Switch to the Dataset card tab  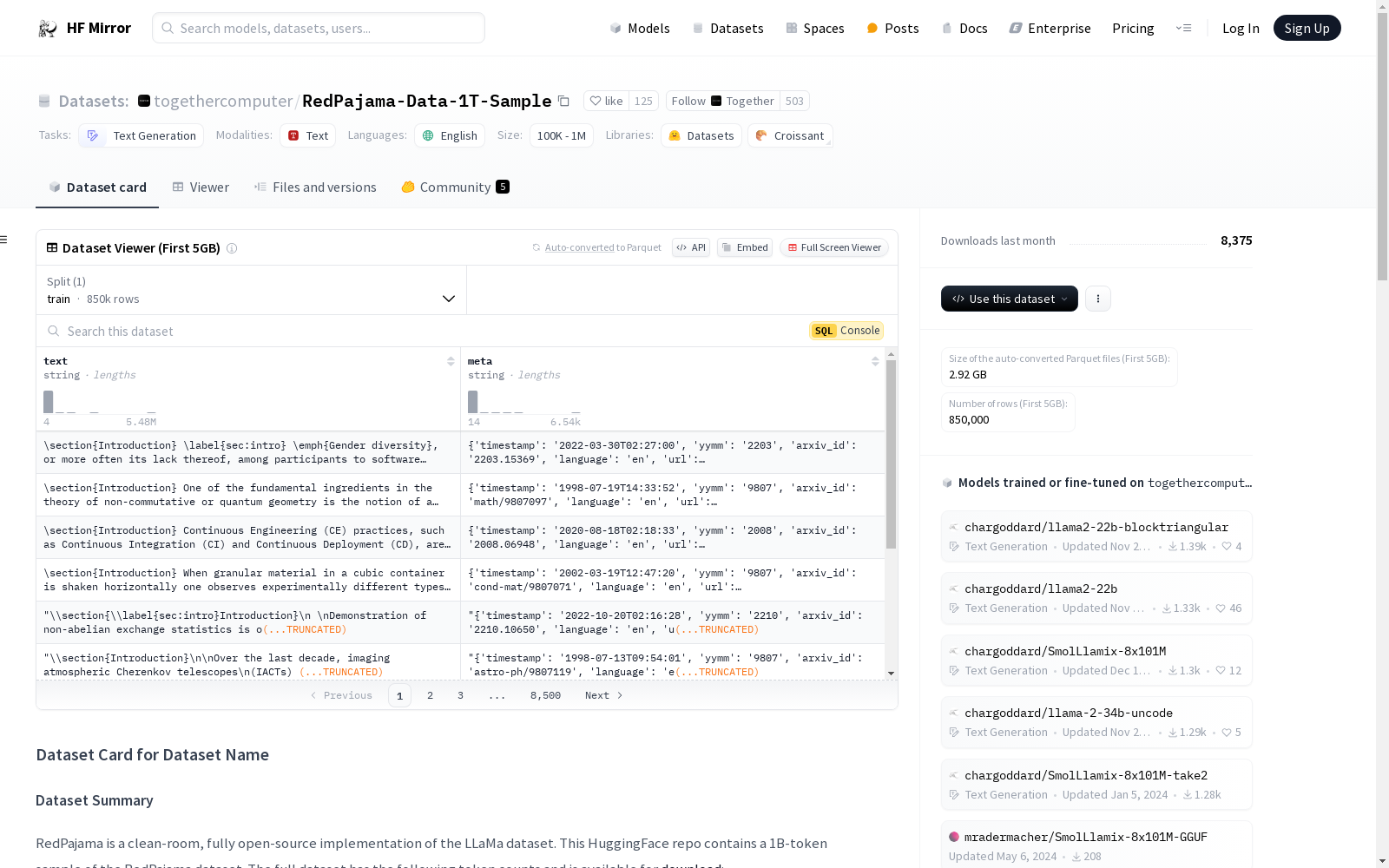97,187
